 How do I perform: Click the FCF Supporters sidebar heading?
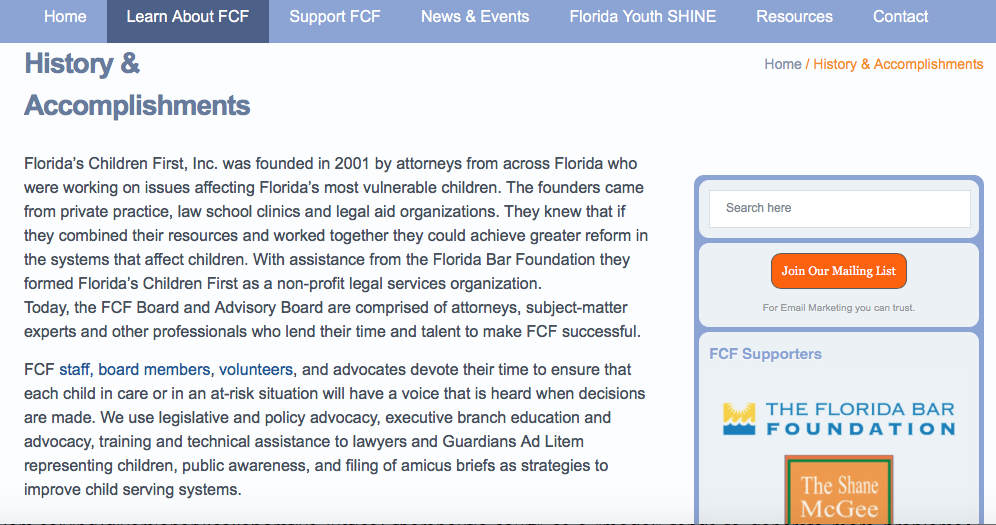[765, 354]
